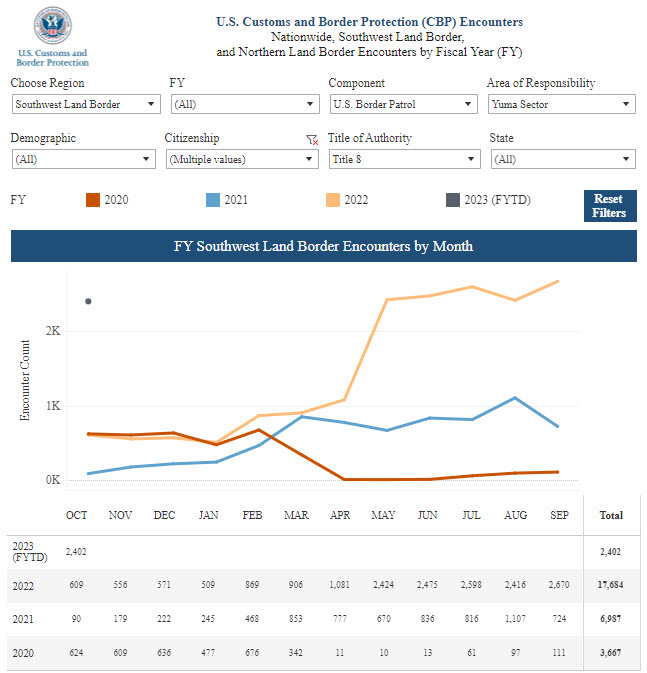Open the Component dropdown U.S. Border Patrol
This screenshot has height=673, width=647.
(403, 104)
